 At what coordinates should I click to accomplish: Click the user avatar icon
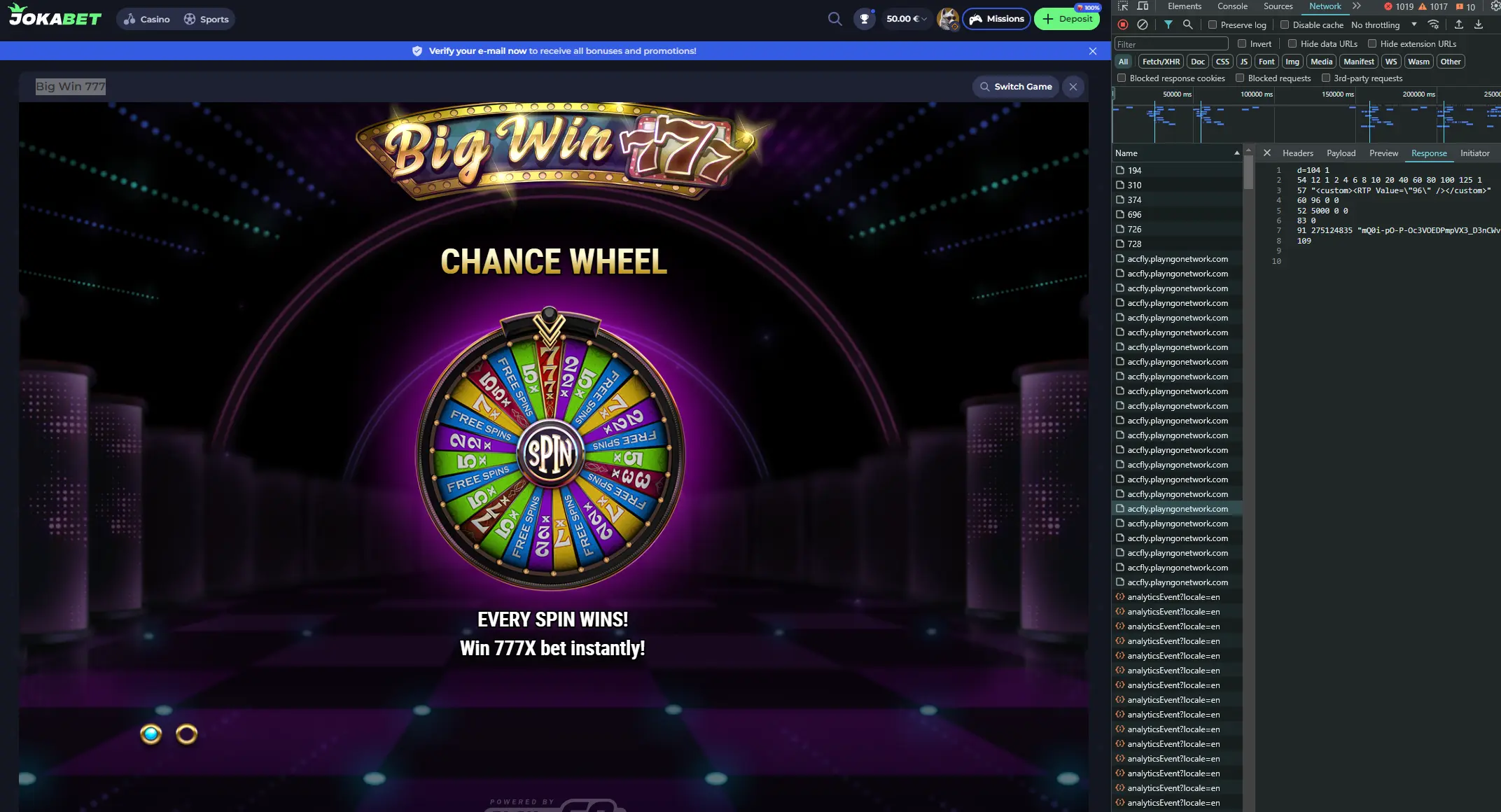[x=948, y=19]
